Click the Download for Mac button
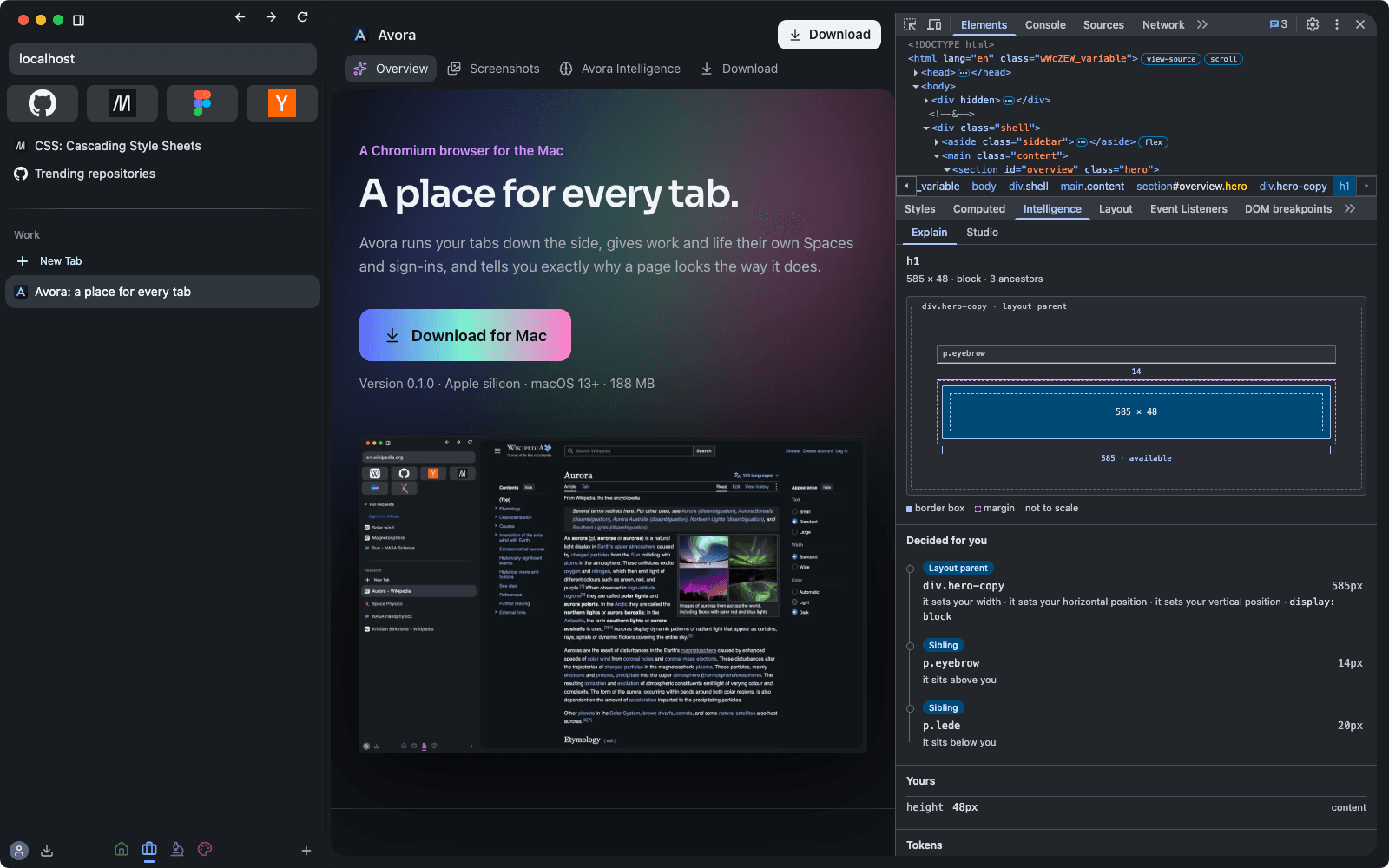Viewport: 1389px width, 868px height. (x=465, y=335)
